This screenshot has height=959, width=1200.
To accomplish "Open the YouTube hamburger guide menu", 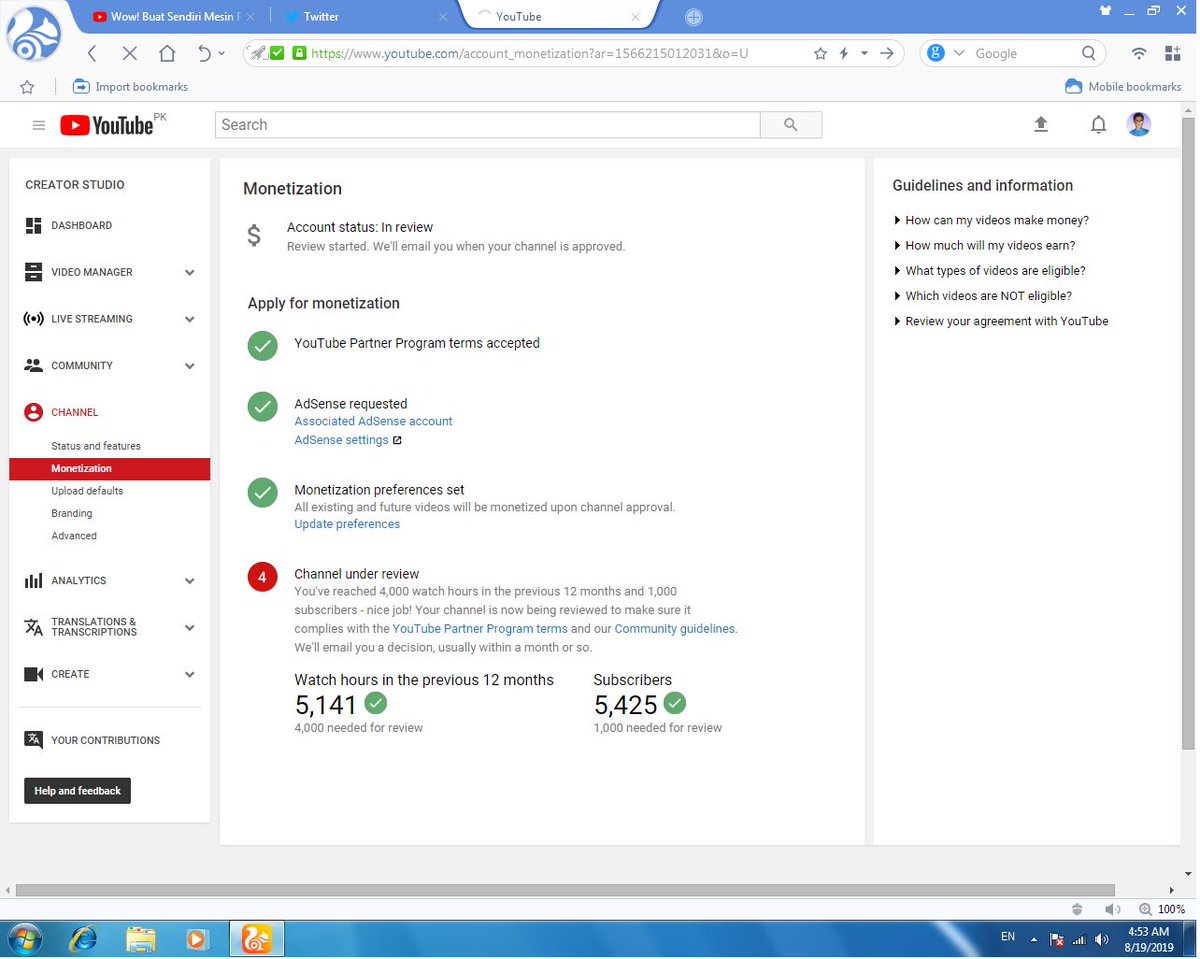I will [x=39, y=125].
